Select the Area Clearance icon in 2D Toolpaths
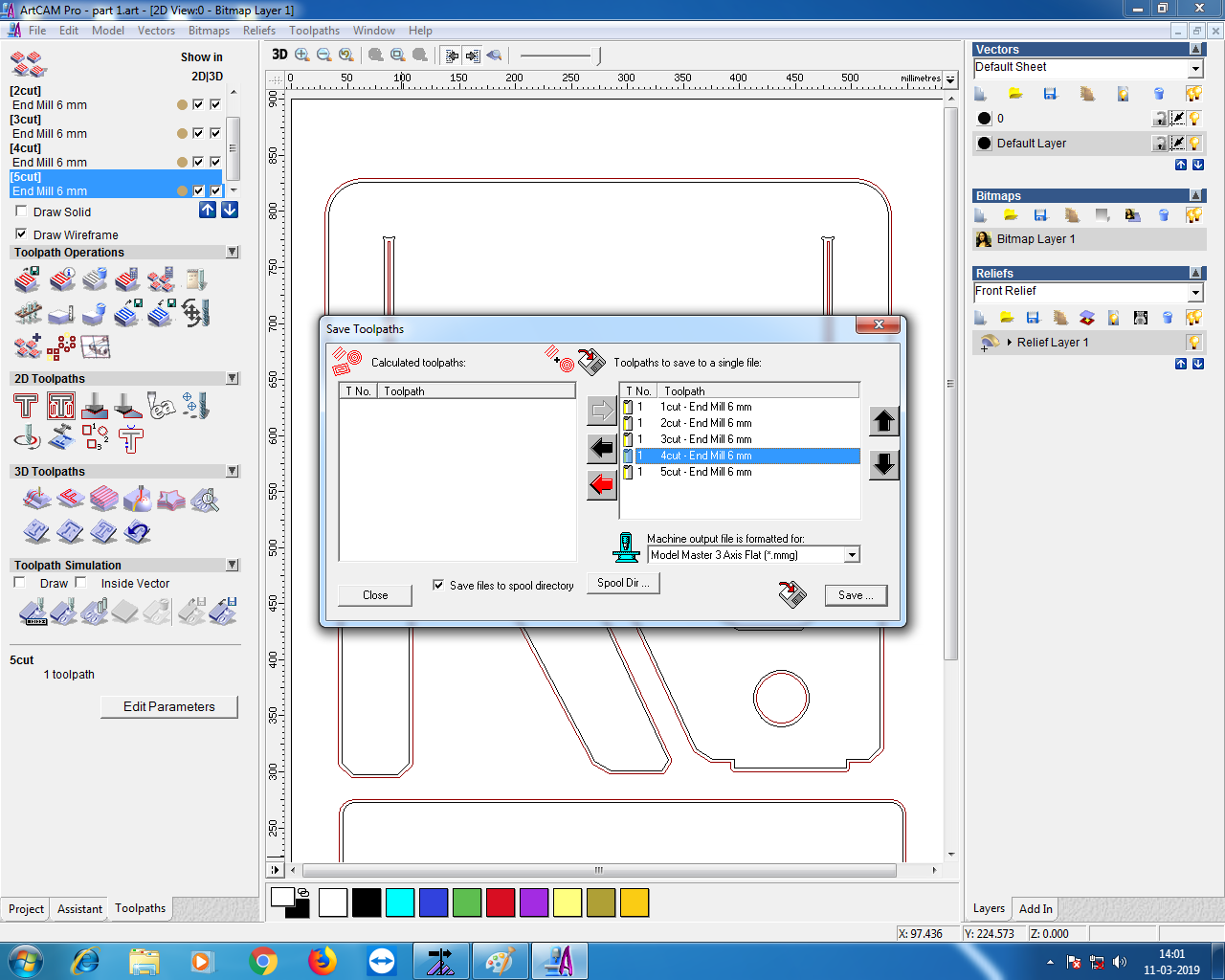1225x980 pixels. coord(60,407)
